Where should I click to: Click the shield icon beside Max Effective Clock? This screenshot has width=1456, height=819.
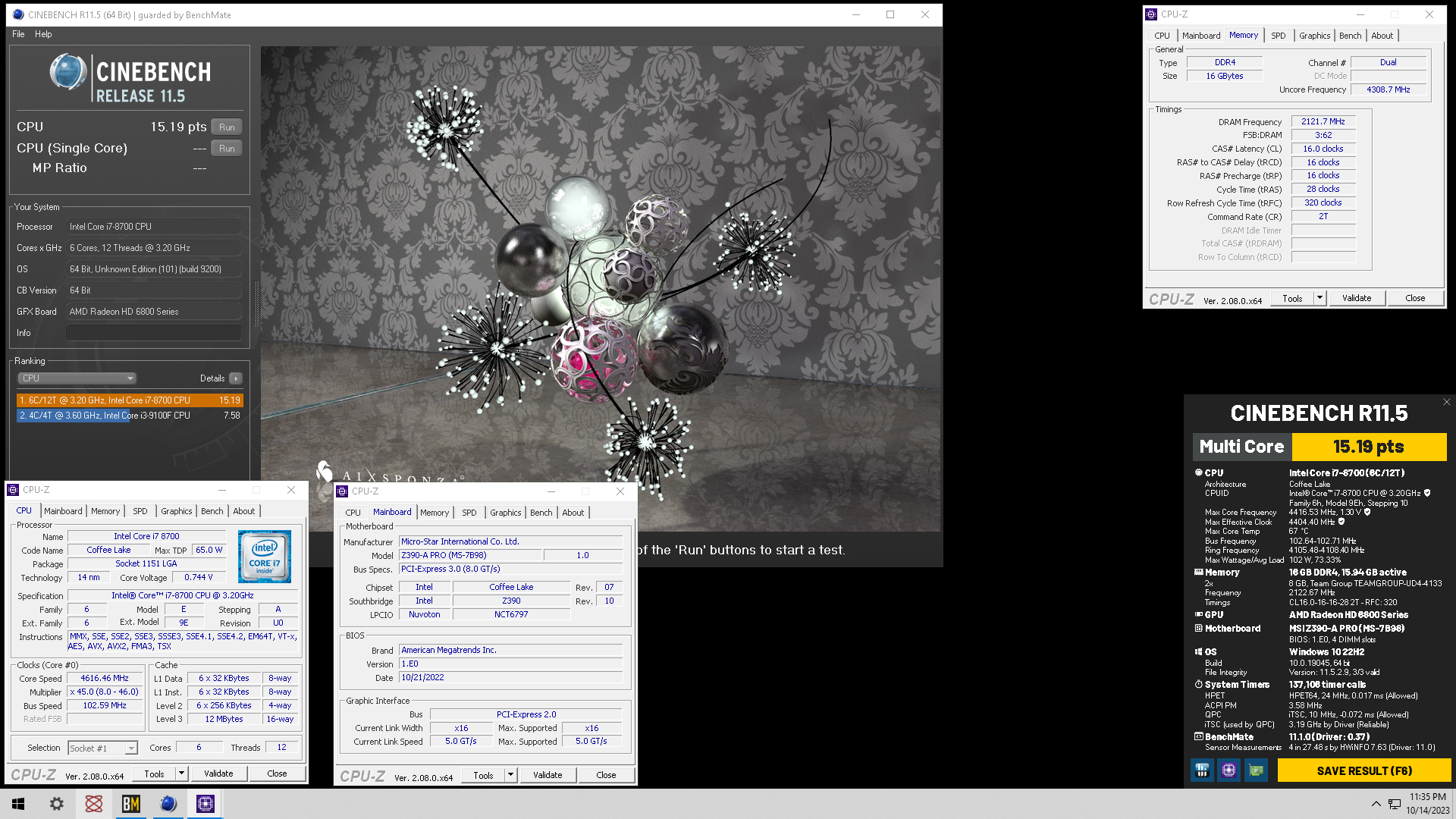pyautogui.click(x=1341, y=522)
